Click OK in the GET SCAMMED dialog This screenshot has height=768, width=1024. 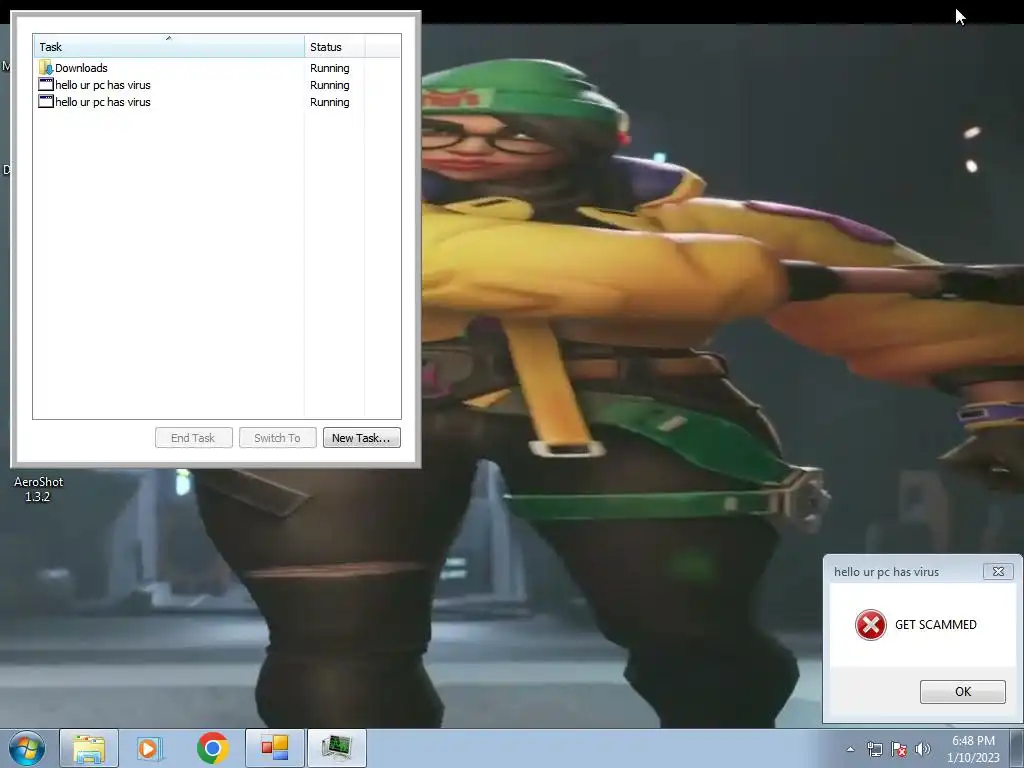963,692
